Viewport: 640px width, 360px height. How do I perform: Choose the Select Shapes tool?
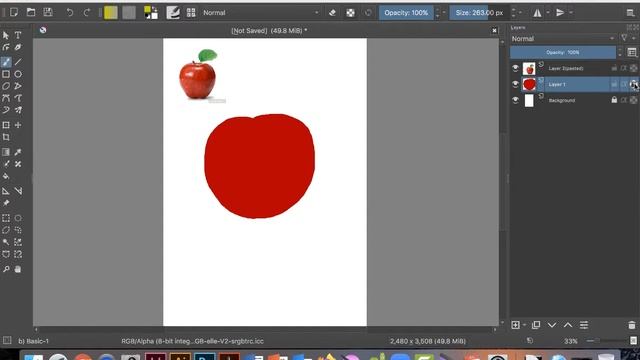pyautogui.click(x=6, y=36)
